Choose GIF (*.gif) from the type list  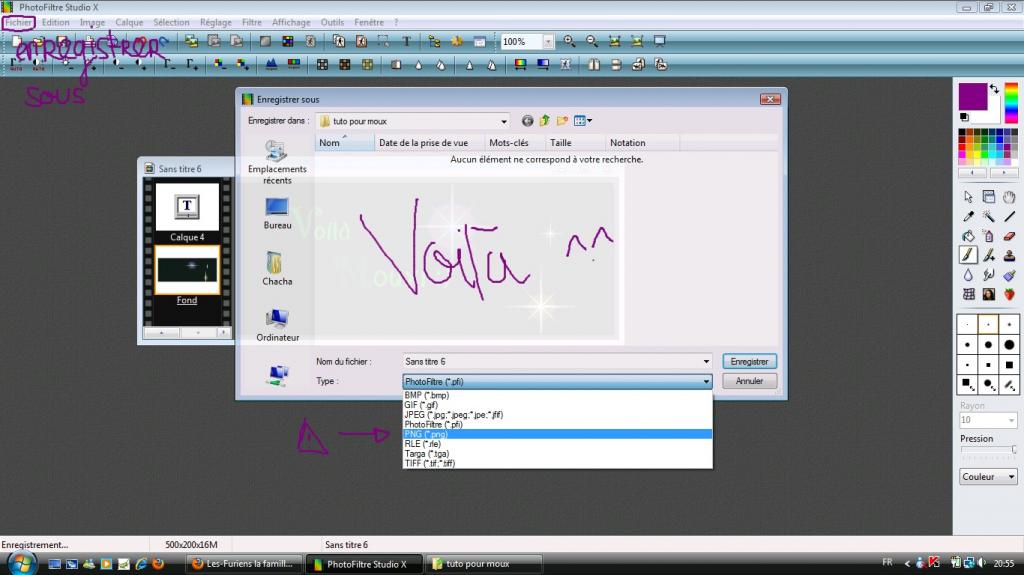[557, 405]
